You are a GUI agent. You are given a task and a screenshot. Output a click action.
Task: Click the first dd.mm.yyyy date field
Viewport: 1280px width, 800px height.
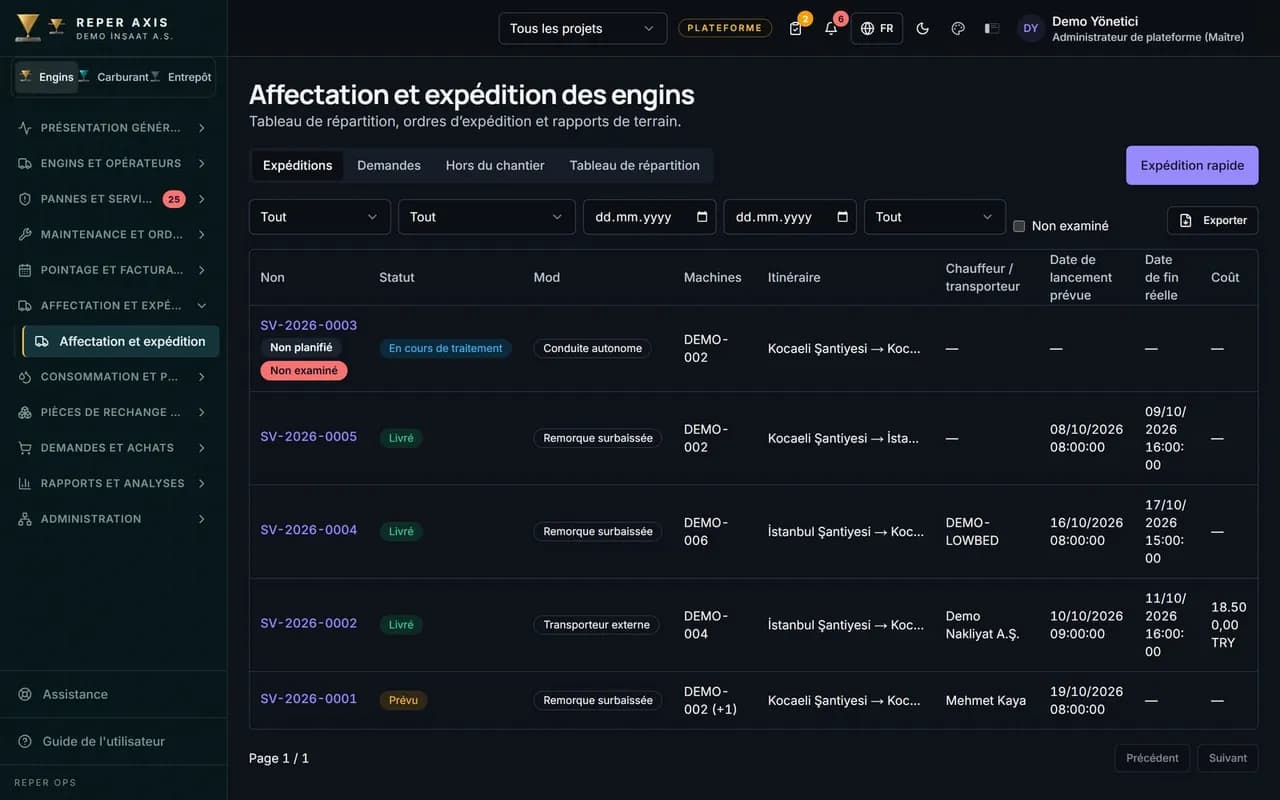(x=650, y=217)
